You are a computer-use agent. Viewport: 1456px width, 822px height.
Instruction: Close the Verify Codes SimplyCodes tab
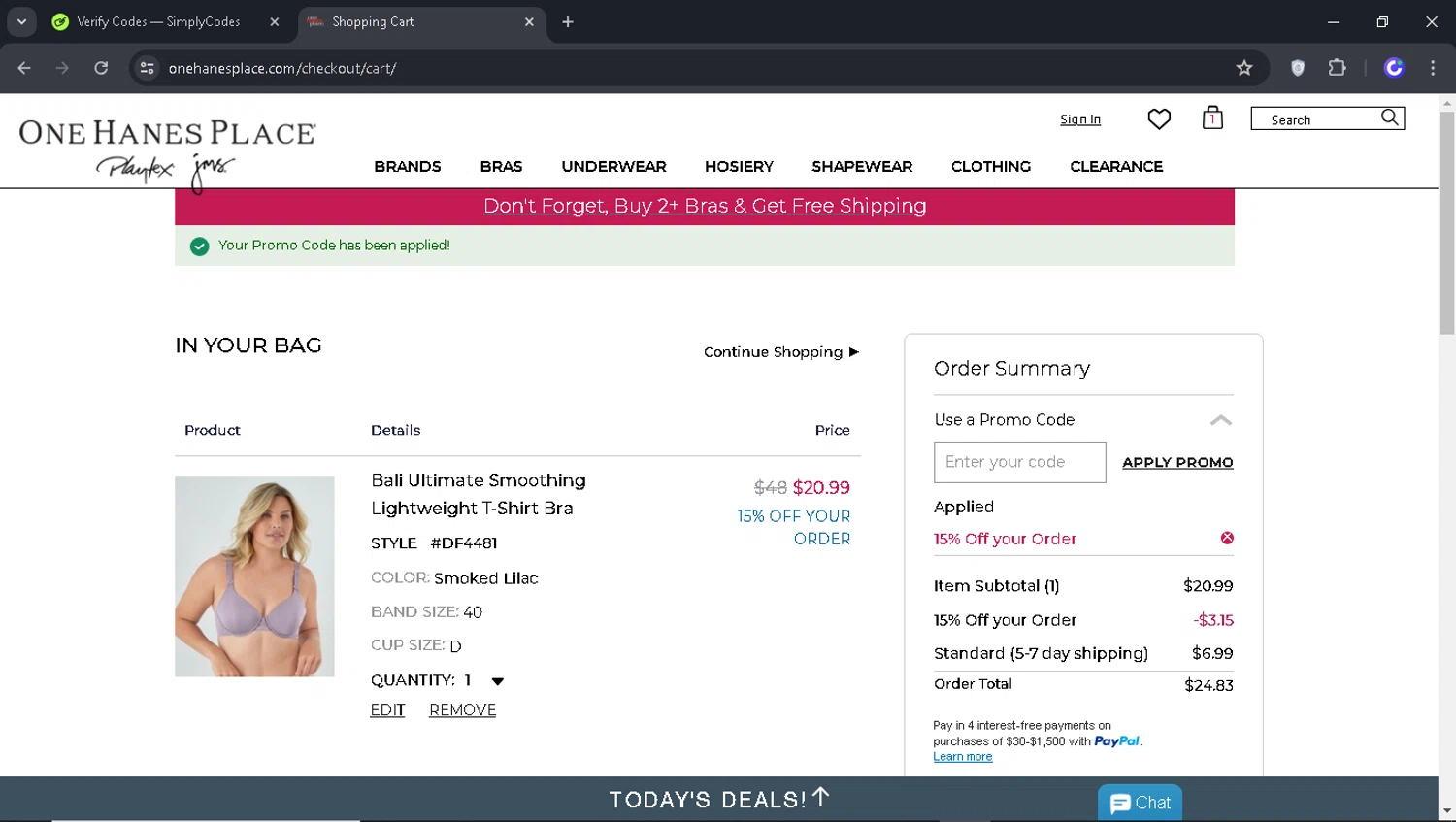(x=275, y=21)
